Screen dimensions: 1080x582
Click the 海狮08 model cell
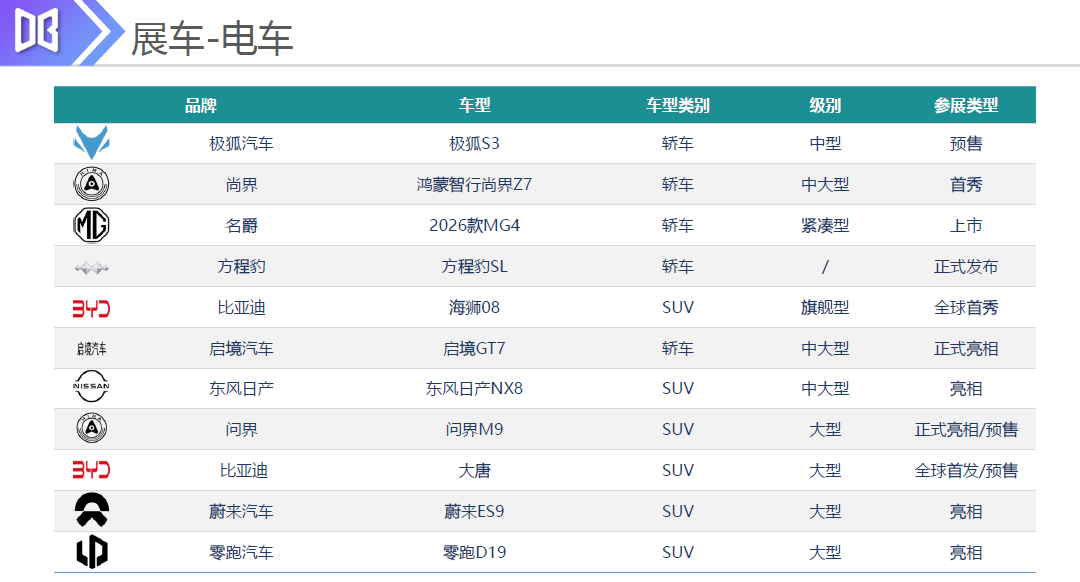pyautogui.click(x=475, y=307)
